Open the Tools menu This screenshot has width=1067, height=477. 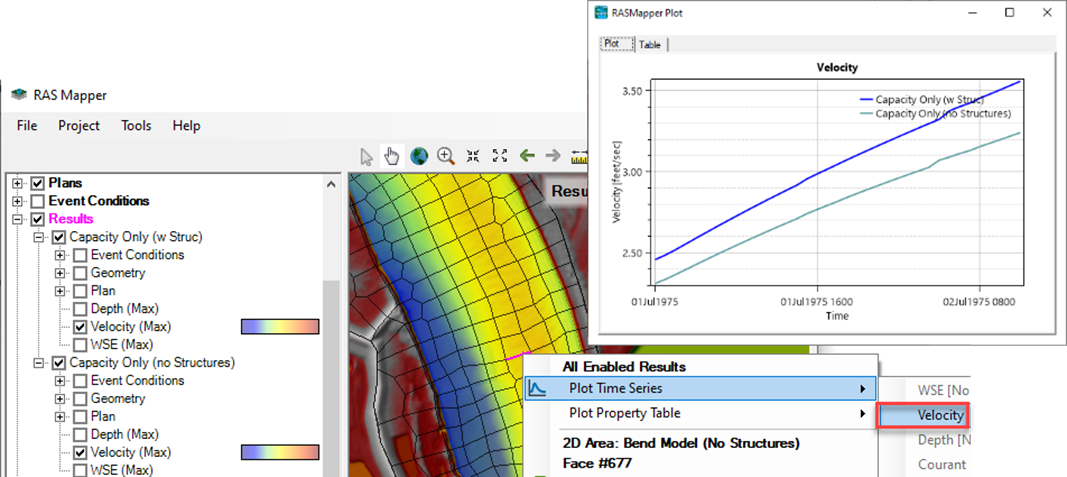(136, 126)
